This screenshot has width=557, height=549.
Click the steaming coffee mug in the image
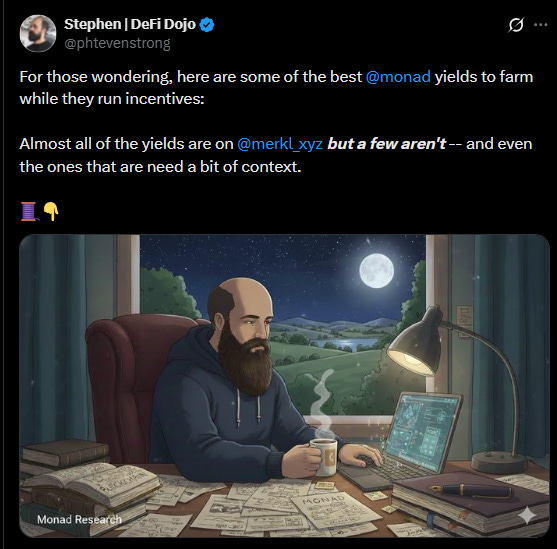(323, 457)
